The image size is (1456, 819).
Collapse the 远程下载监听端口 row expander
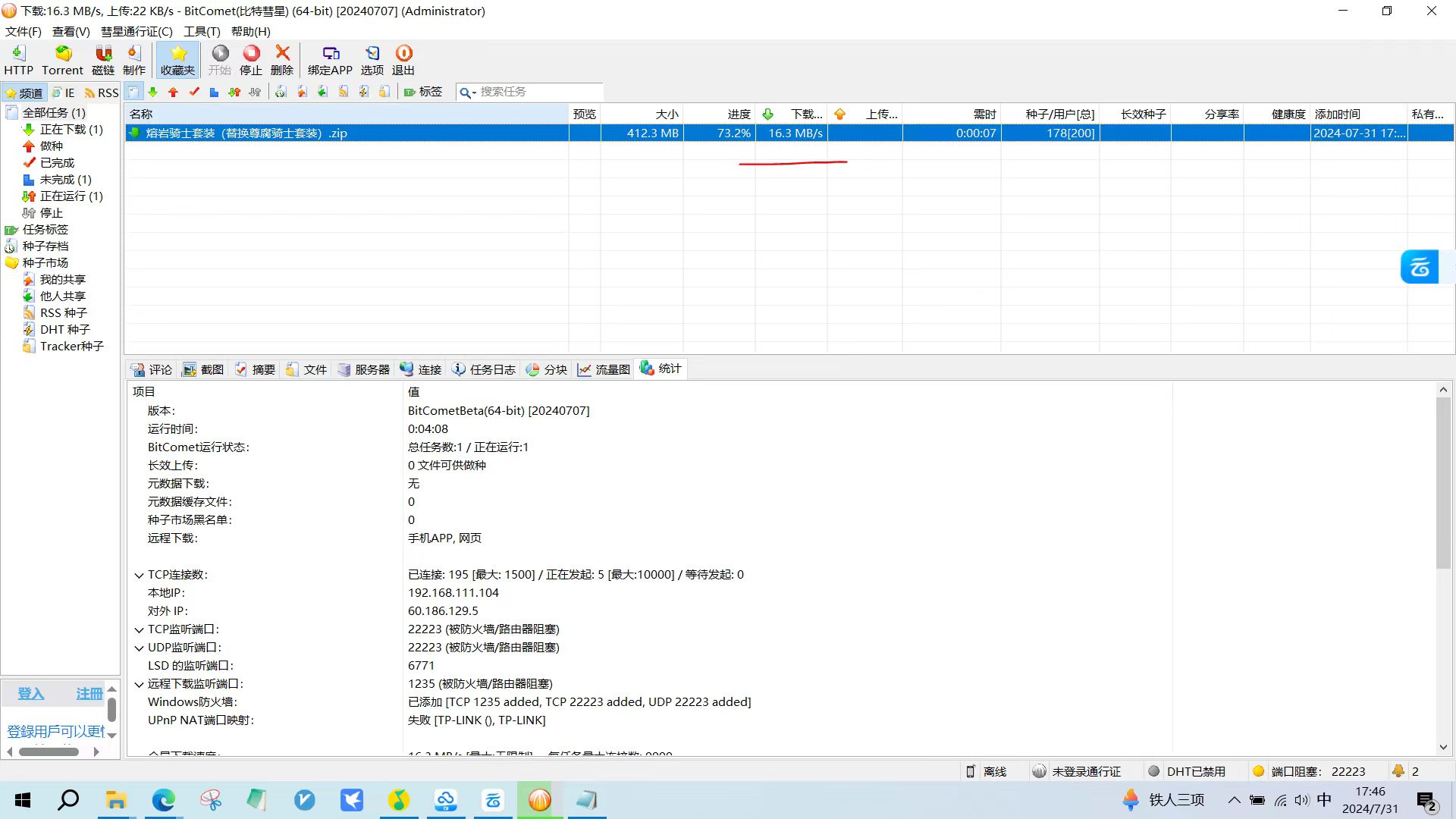pyautogui.click(x=139, y=685)
